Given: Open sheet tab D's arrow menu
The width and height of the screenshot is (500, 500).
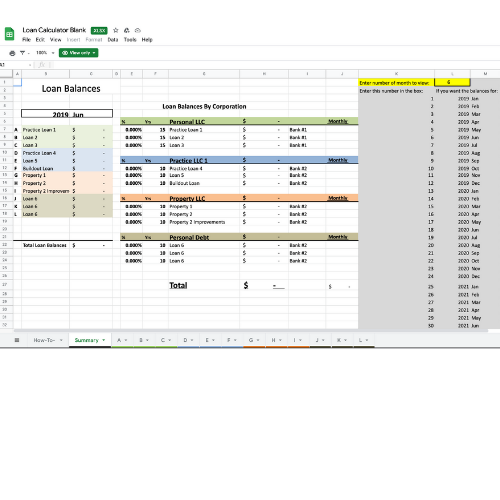Looking at the screenshot, I should click(x=192, y=340).
